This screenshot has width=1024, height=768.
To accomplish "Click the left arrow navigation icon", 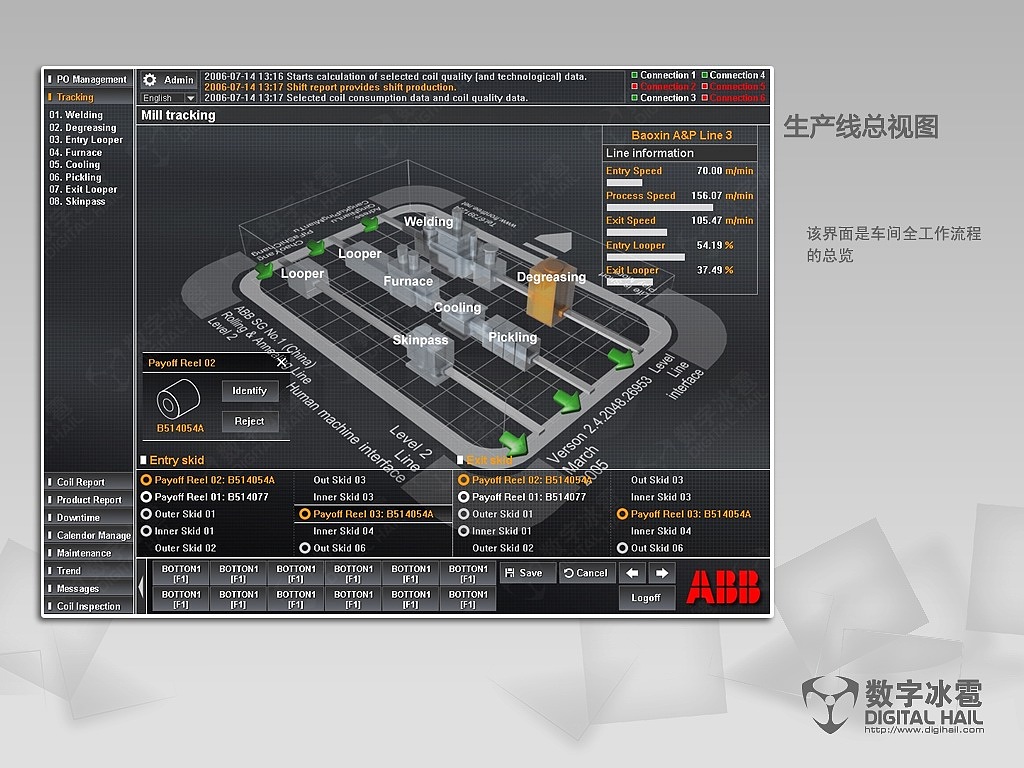I will point(632,572).
